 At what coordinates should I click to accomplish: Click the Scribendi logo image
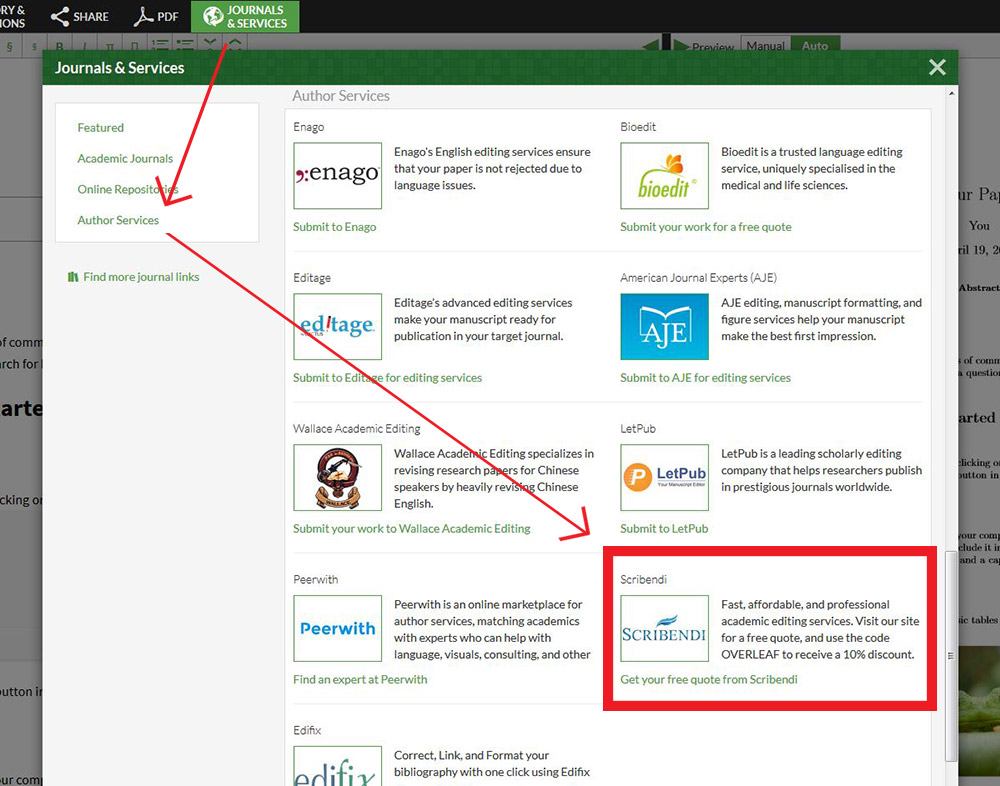pos(665,628)
